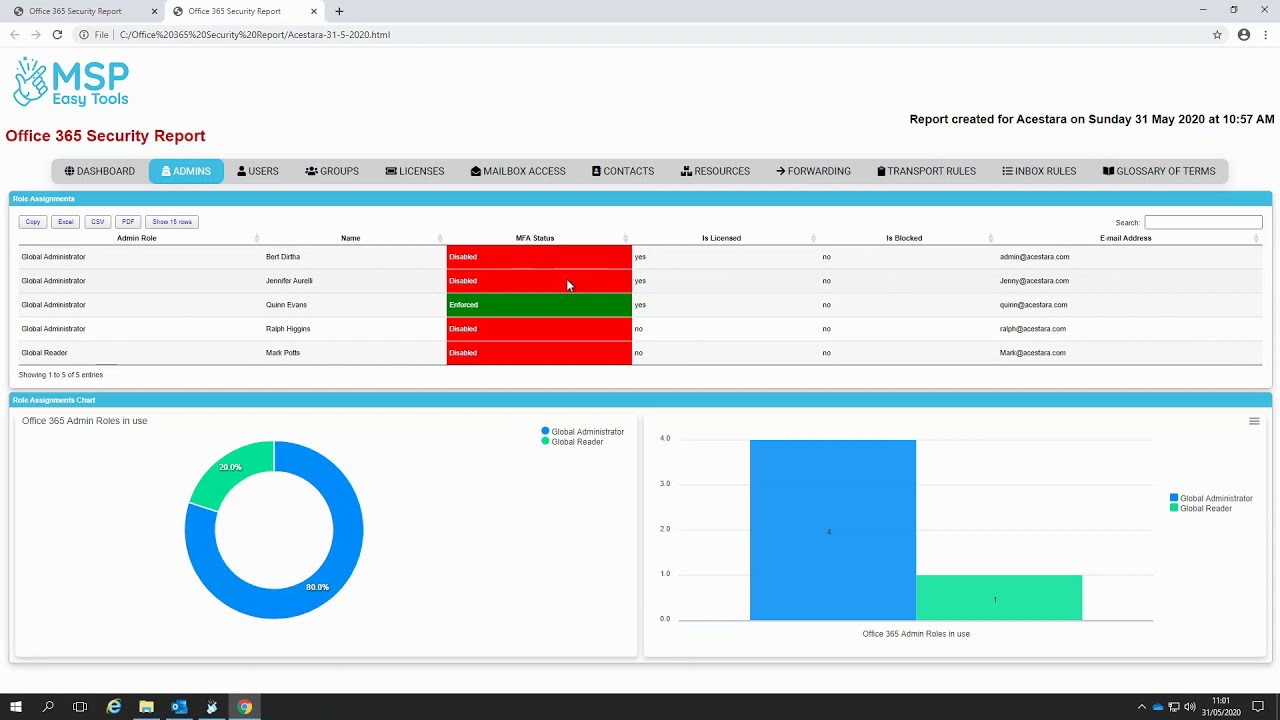Open the Chrome three-dot menu
Viewport: 1280px width, 720px height.
(1266, 34)
